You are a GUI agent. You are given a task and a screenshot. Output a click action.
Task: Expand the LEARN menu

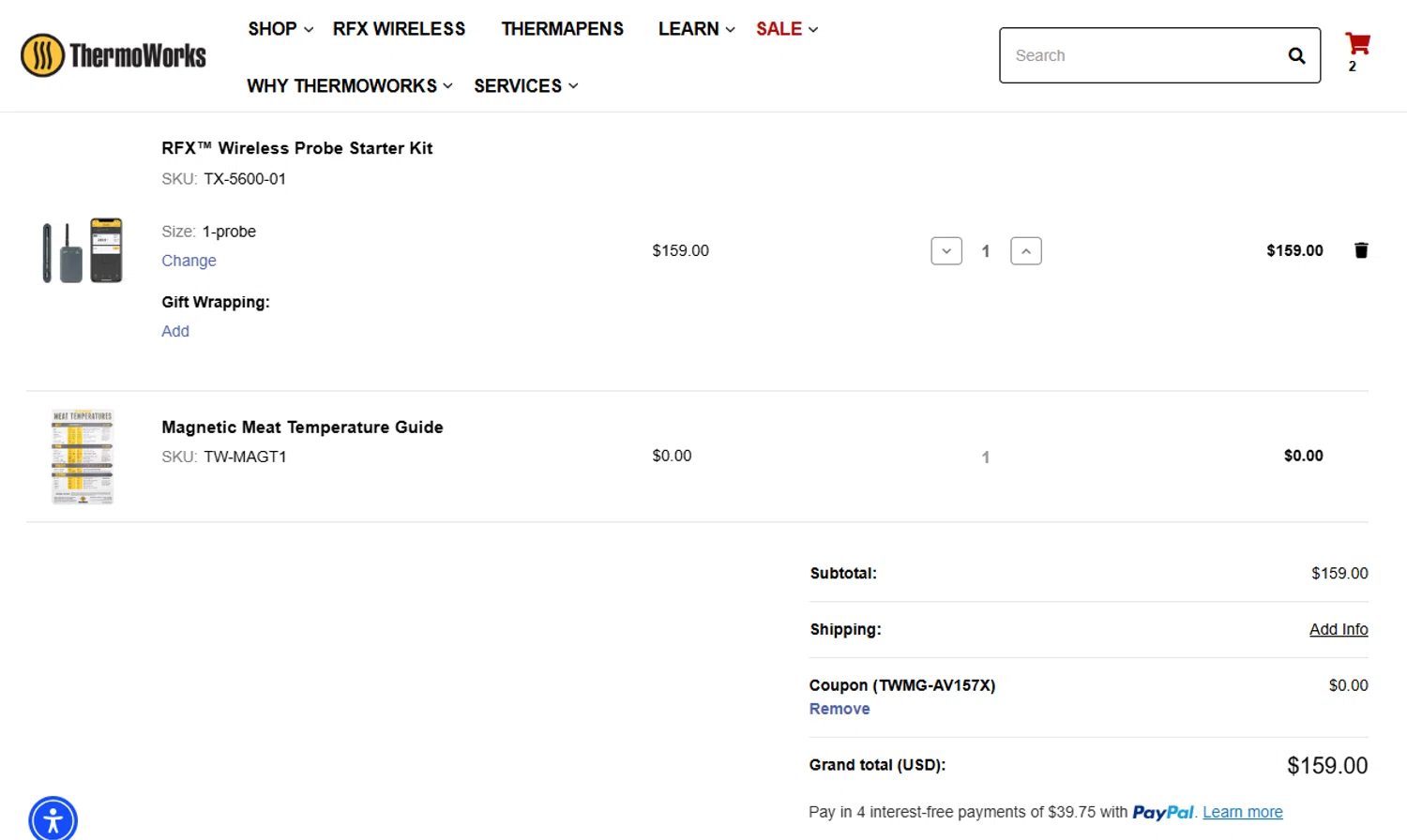pyautogui.click(x=696, y=29)
